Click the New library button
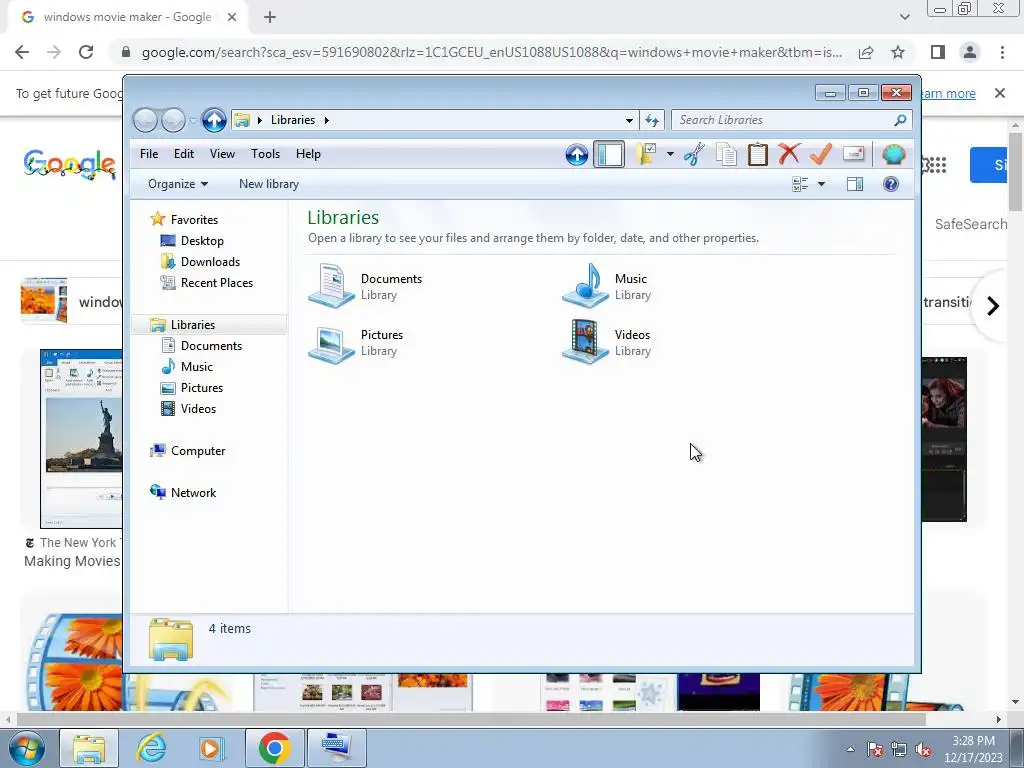The image size is (1024, 768). [x=269, y=184]
